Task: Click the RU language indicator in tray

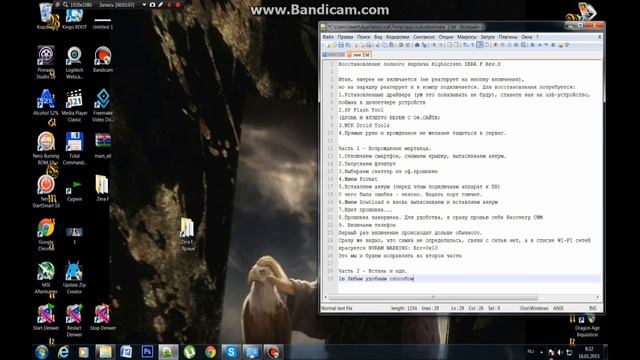Action: coord(531,351)
